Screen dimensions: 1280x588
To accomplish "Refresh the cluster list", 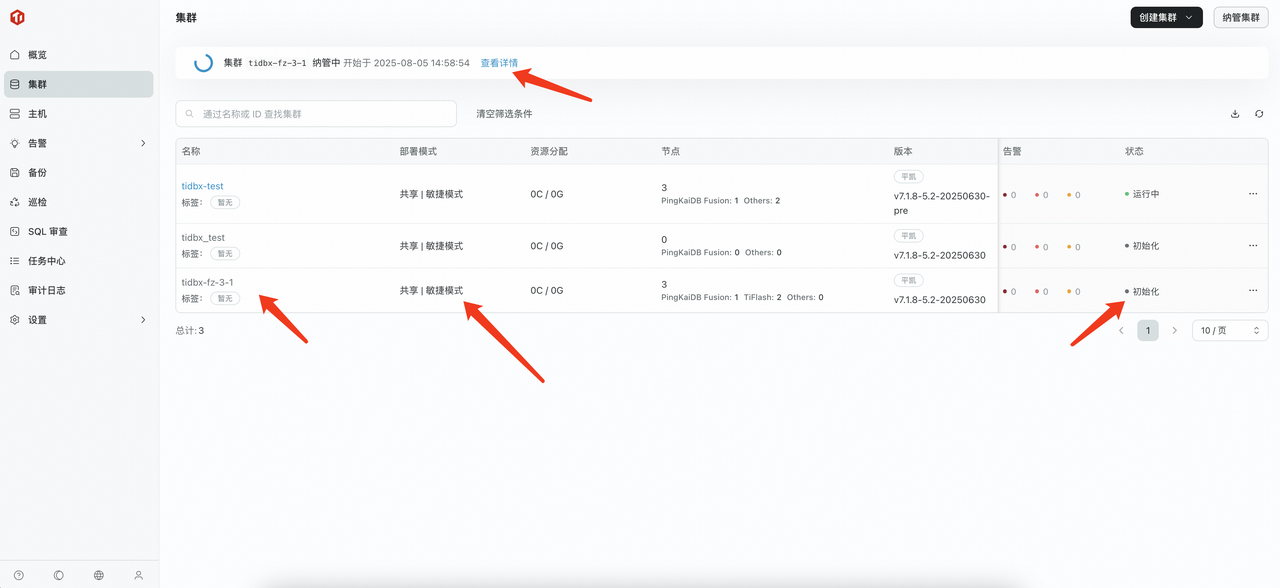I will pos(1259,114).
